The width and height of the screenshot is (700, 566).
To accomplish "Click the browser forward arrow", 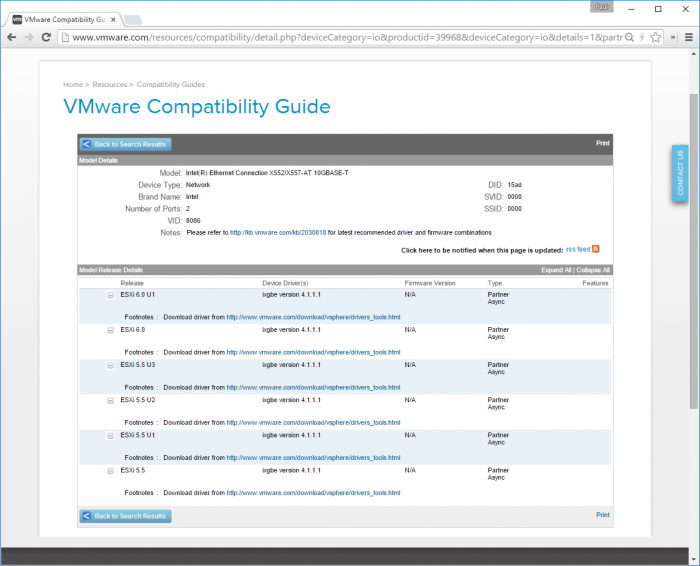I will (x=29, y=37).
